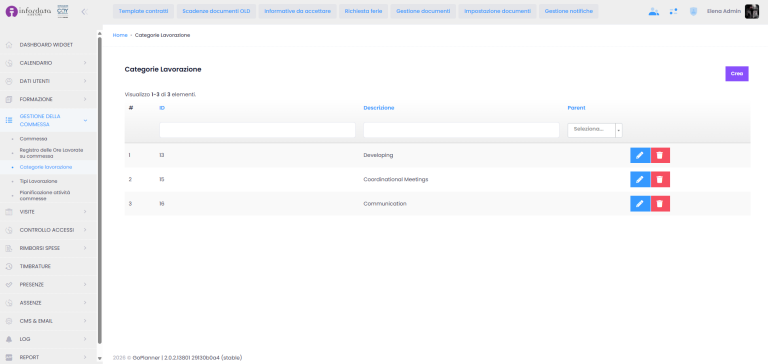Image resolution: width=768 pixels, height=364 pixels.
Task: Select Categorie lavorazione submenu item
Action: click(x=46, y=167)
